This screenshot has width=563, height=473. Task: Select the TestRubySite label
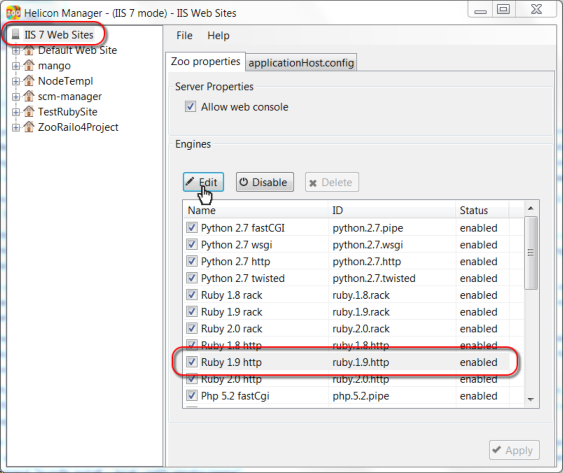coord(68,112)
